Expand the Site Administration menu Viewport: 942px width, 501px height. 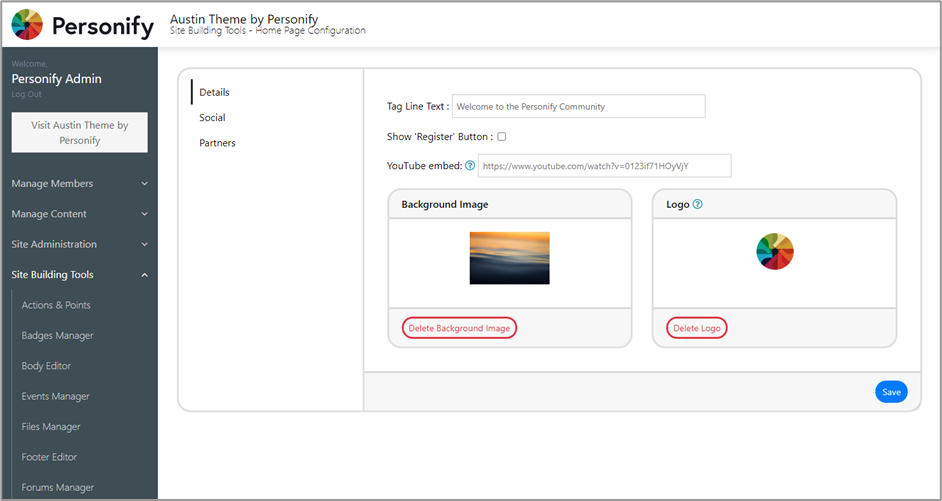point(79,244)
